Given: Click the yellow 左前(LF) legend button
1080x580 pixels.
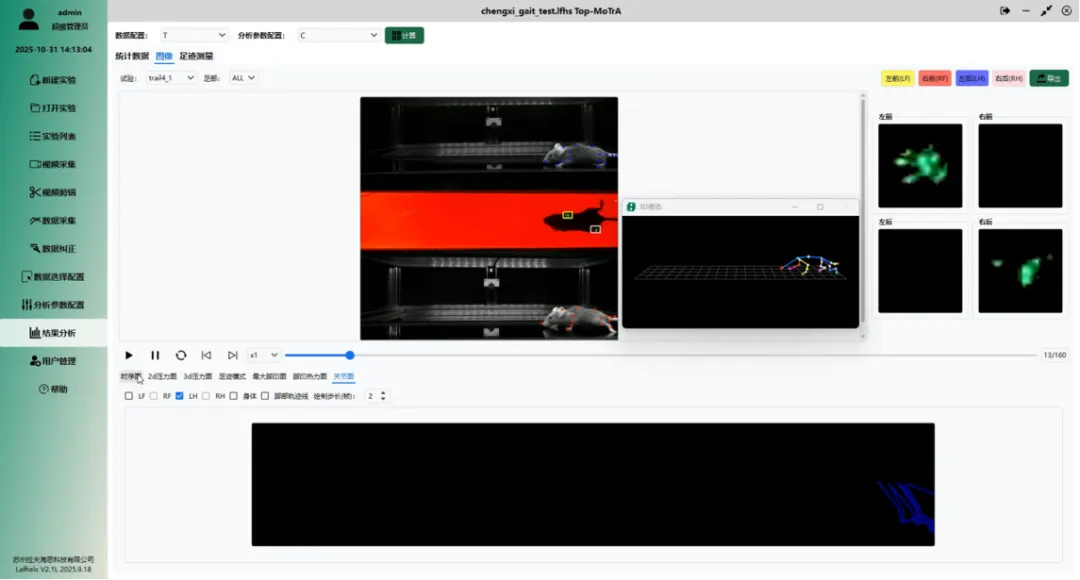Looking at the screenshot, I should point(897,79).
